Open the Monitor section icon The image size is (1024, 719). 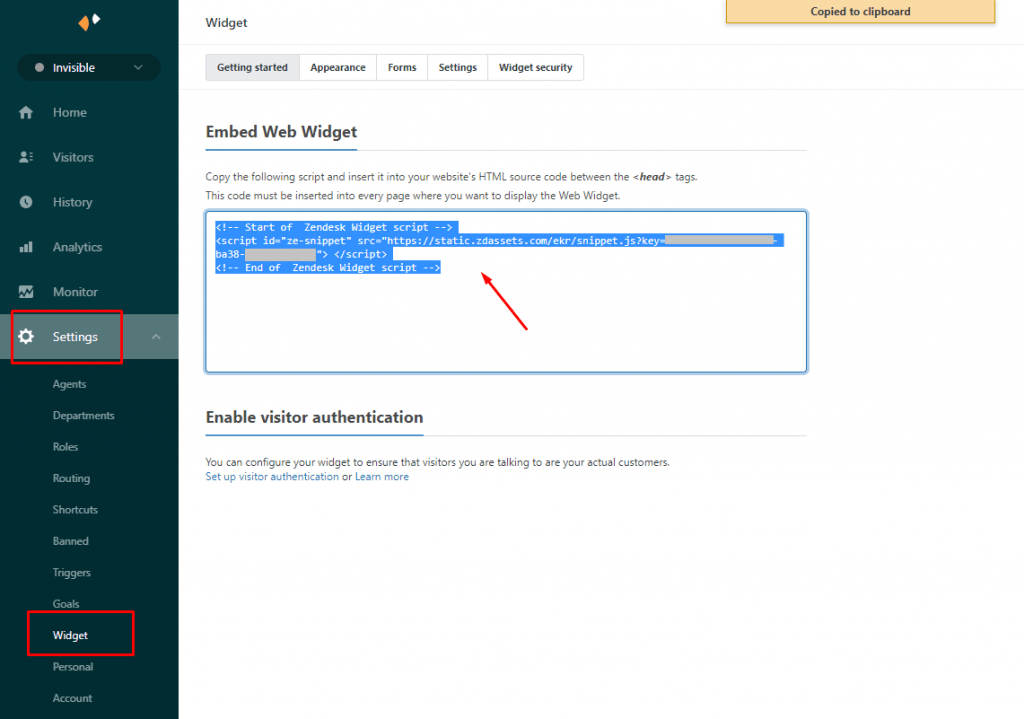click(x=26, y=291)
